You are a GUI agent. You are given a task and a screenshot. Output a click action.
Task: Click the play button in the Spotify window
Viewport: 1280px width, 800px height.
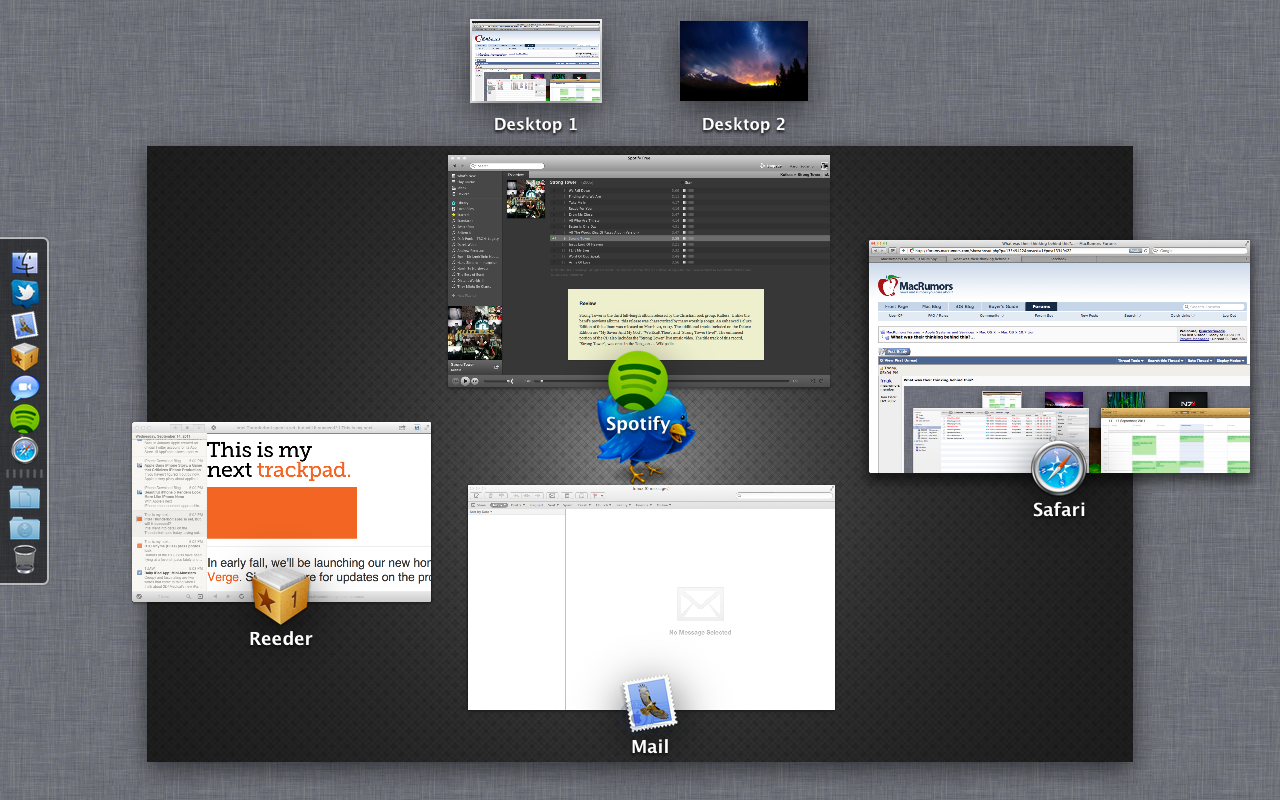465,381
